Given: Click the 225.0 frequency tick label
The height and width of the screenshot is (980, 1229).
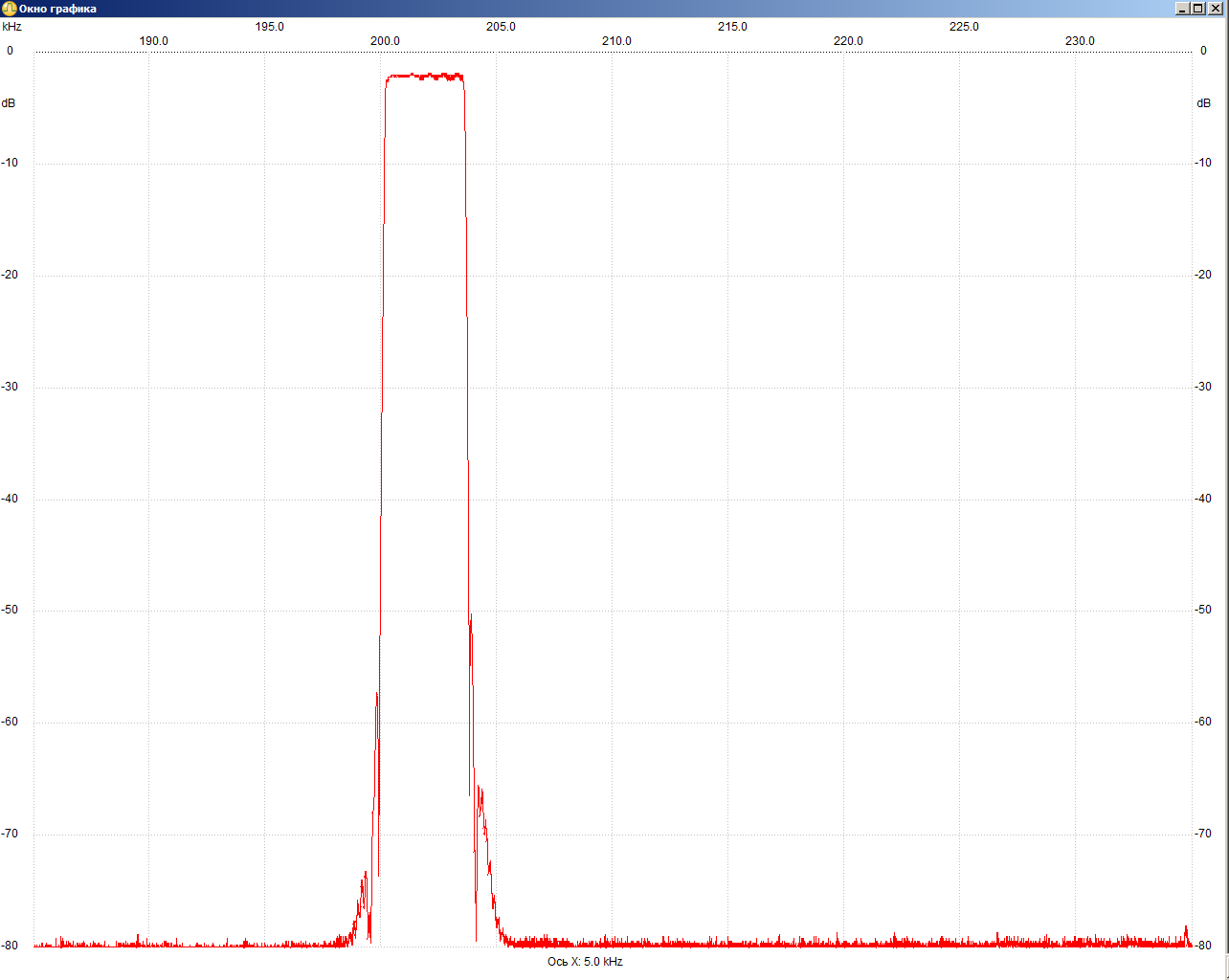Looking at the screenshot, I should (964, 27).
